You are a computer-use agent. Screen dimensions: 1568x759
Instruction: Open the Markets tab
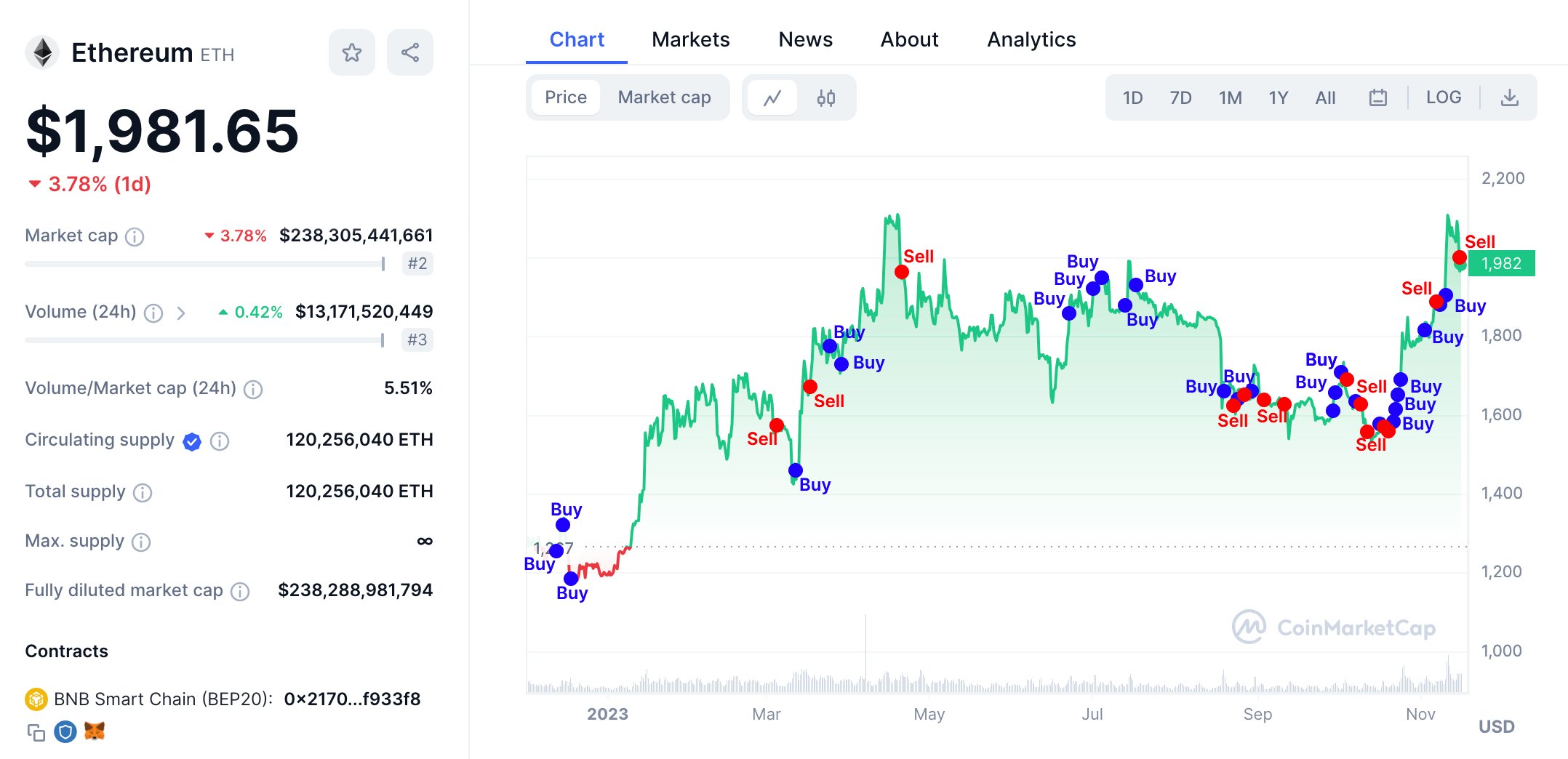(x=690, y=39)
